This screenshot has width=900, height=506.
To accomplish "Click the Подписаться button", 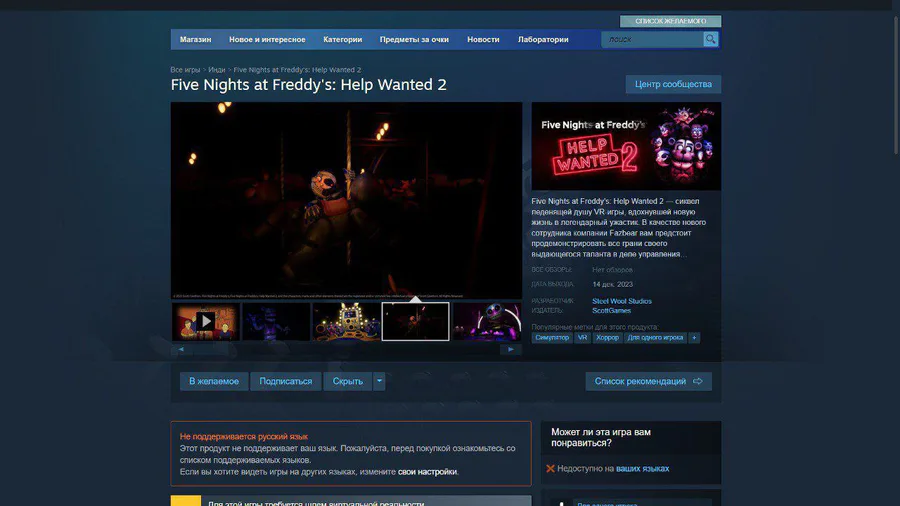I will tap(286, 381).
